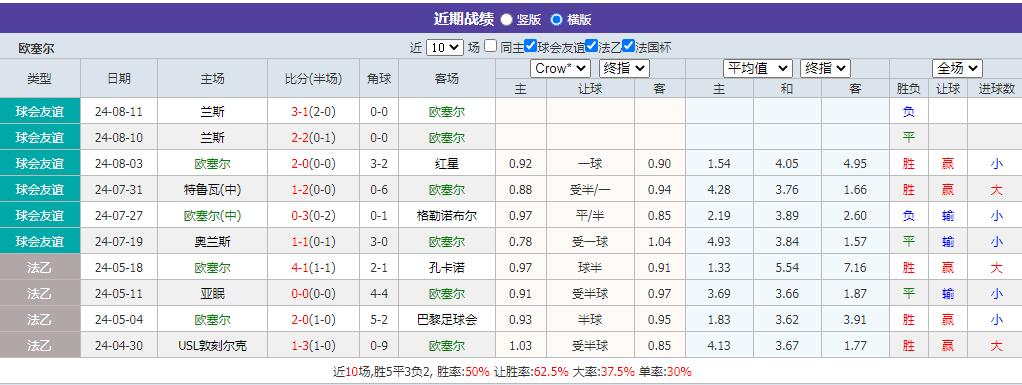Open the 2-2(0-1) score on 24-08-10
Image resolution: width=1022 pixels, height=385 pixels.
[x=313, y=137]
